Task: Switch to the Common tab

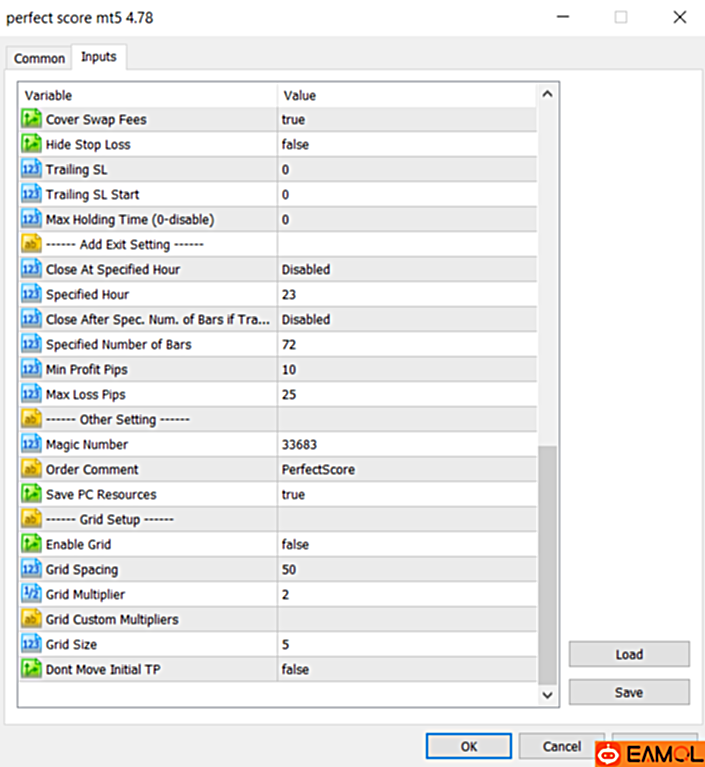Action: 39,58
